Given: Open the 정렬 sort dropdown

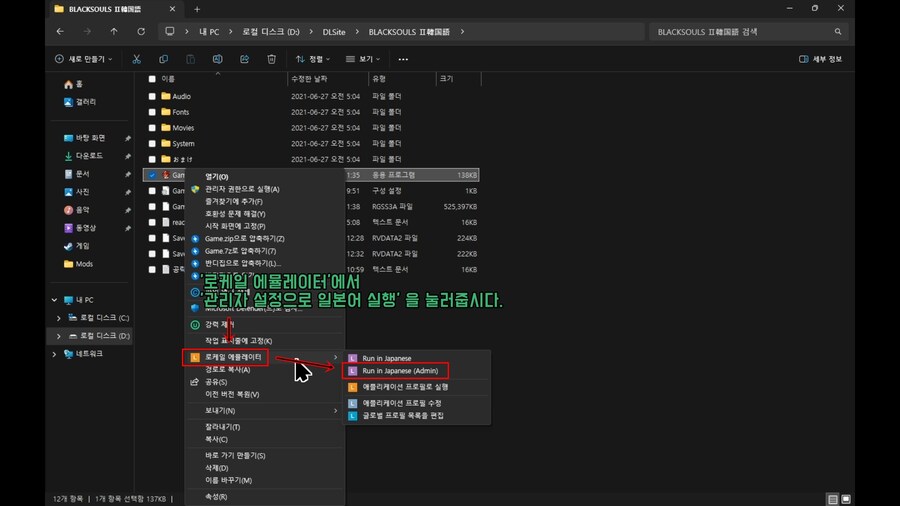Looking at the screenshot, I should (313, 59).
